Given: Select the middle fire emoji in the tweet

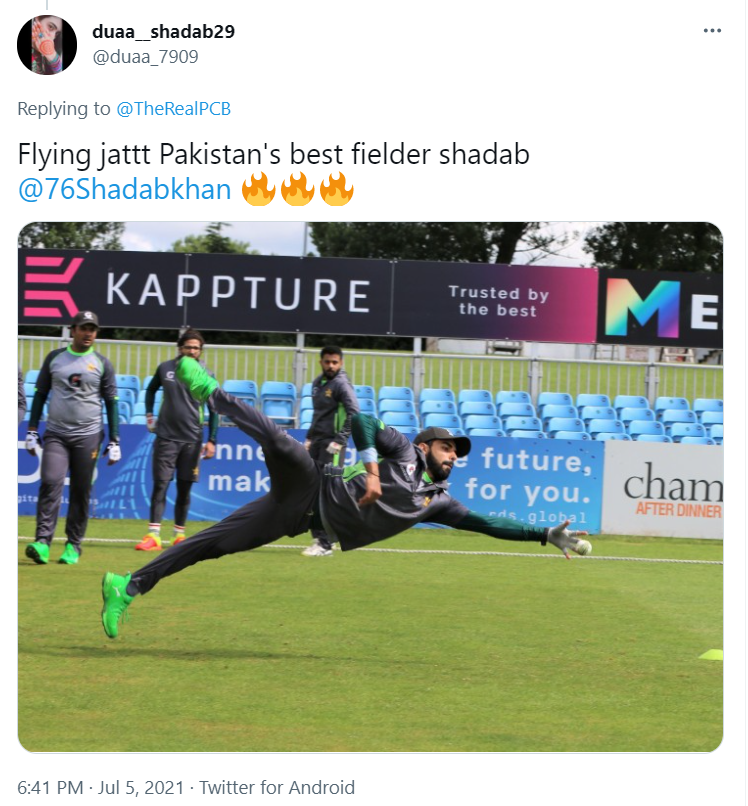Looking at the screenshot, I should click(x=298, y=189).
